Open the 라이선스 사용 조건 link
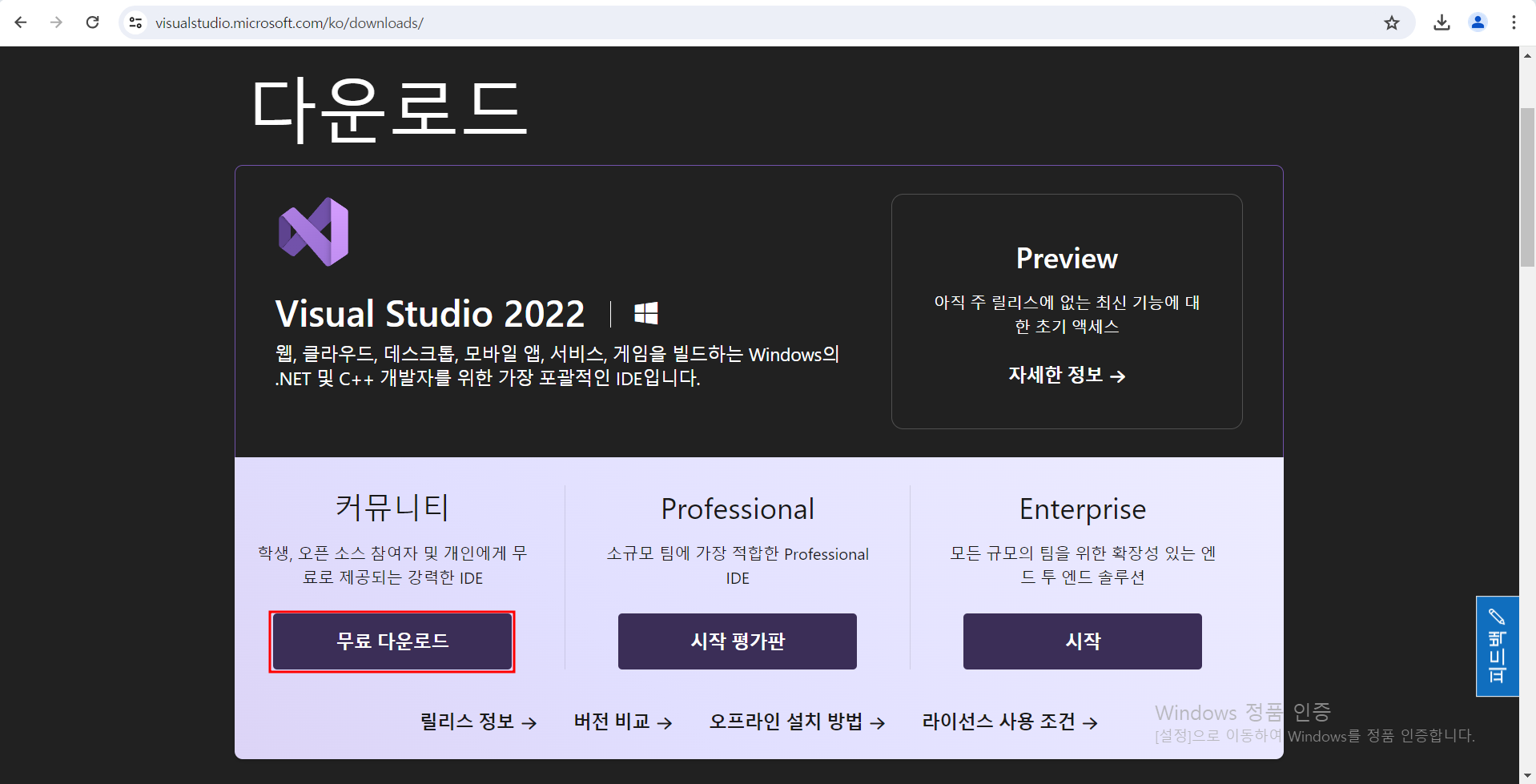 1010,722
